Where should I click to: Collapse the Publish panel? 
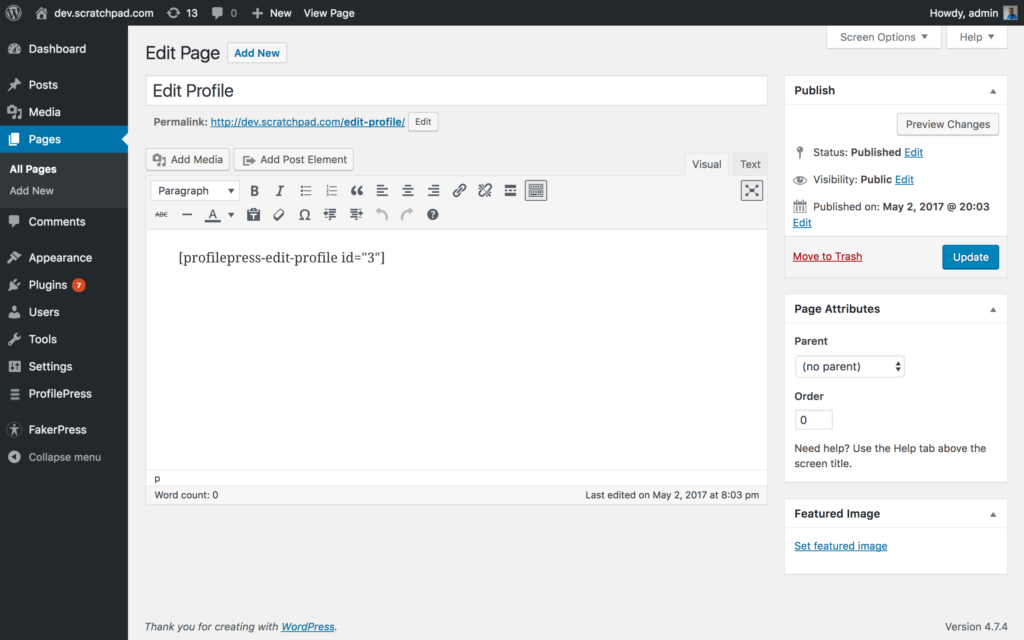tap(993, 90)
